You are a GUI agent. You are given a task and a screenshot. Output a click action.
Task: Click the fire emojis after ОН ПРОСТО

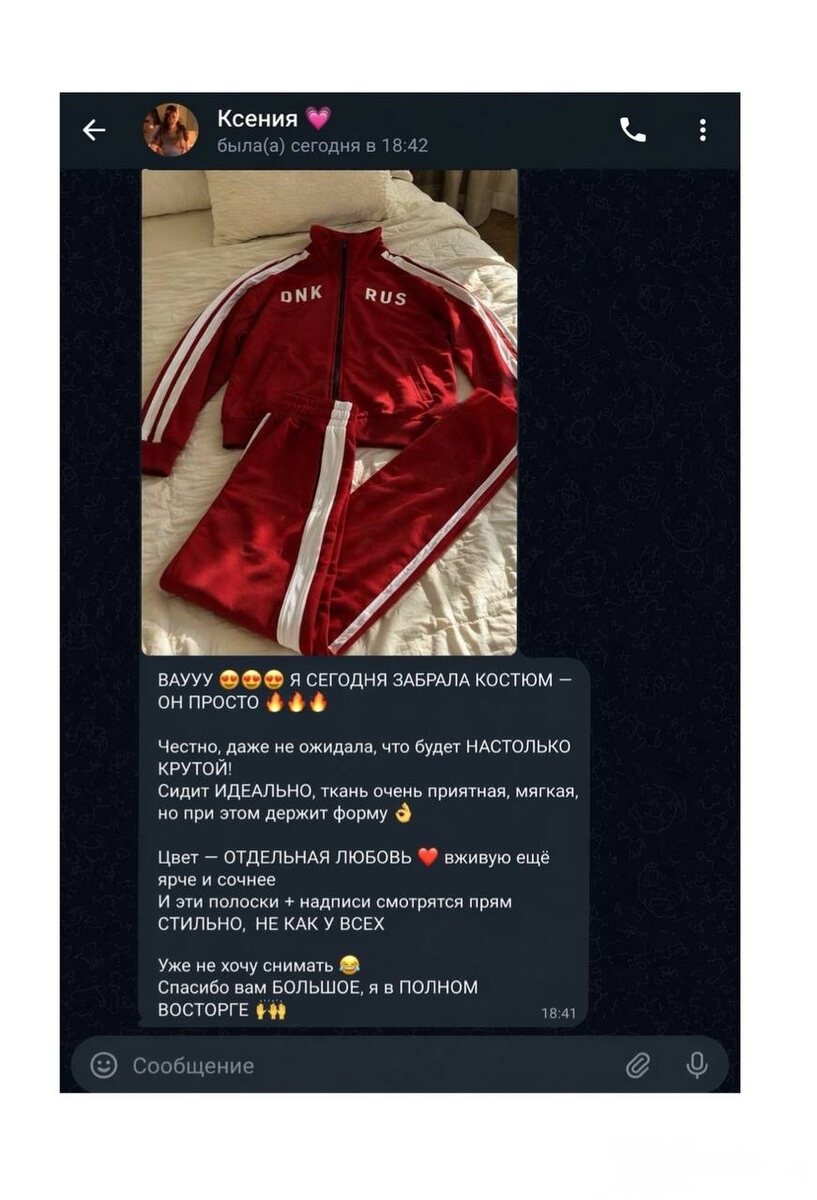(x=297, y=702)
